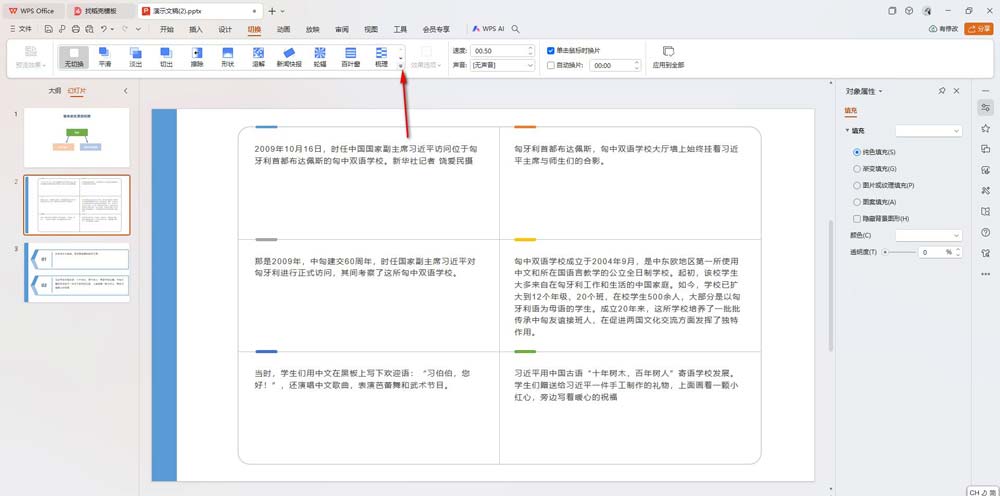The width and height of the screenshot is (1000, 496).
Task: Select 图案填充(A) radio button
Action: pos(857,202)
